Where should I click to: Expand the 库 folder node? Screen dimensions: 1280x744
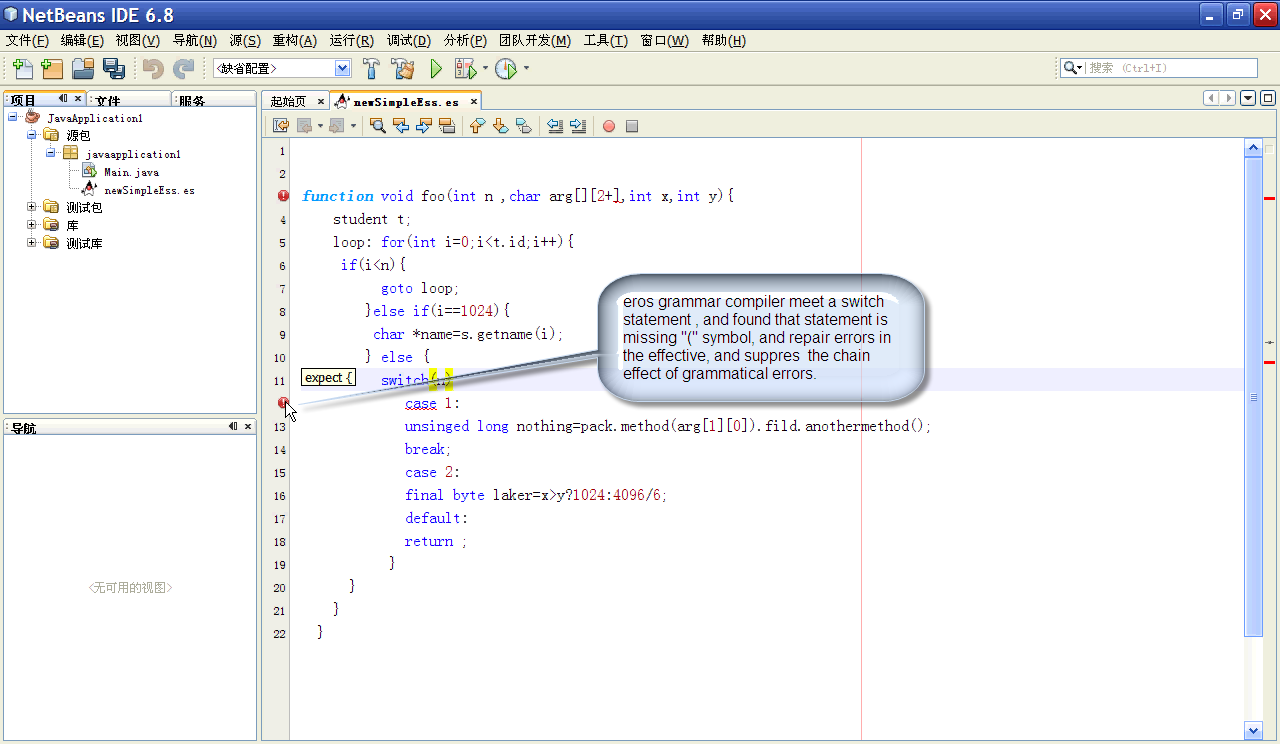pyautogui.click(x=32, y=225)
